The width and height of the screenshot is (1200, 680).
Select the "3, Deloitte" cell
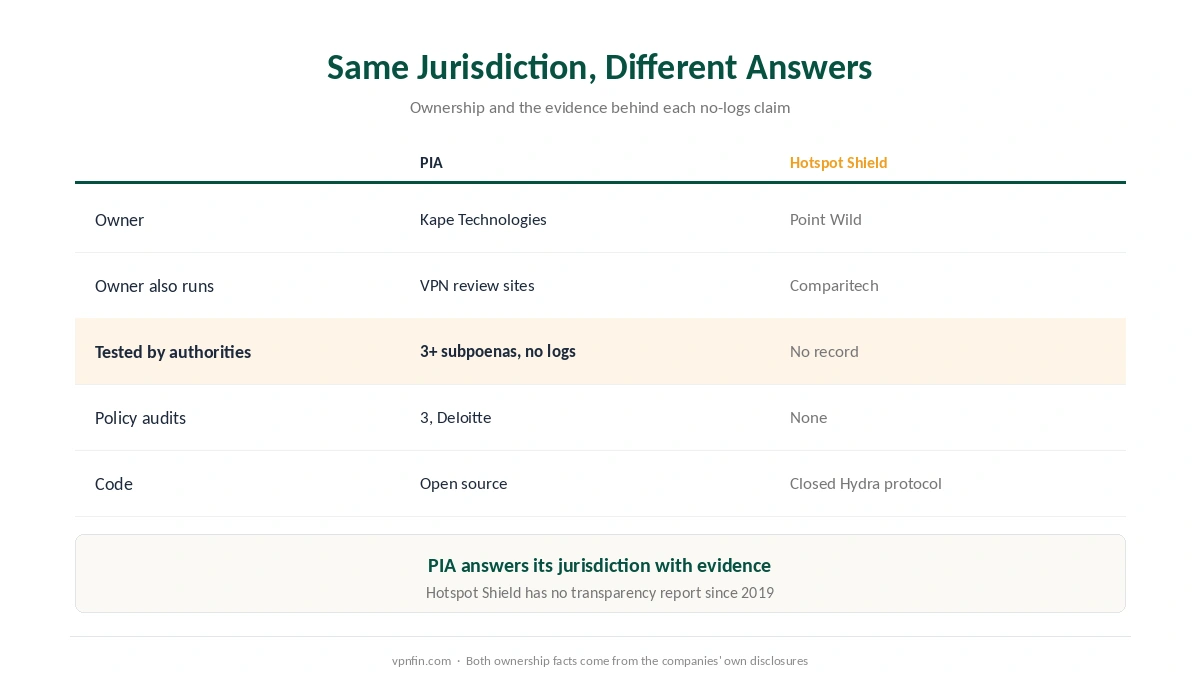[455, 418]
